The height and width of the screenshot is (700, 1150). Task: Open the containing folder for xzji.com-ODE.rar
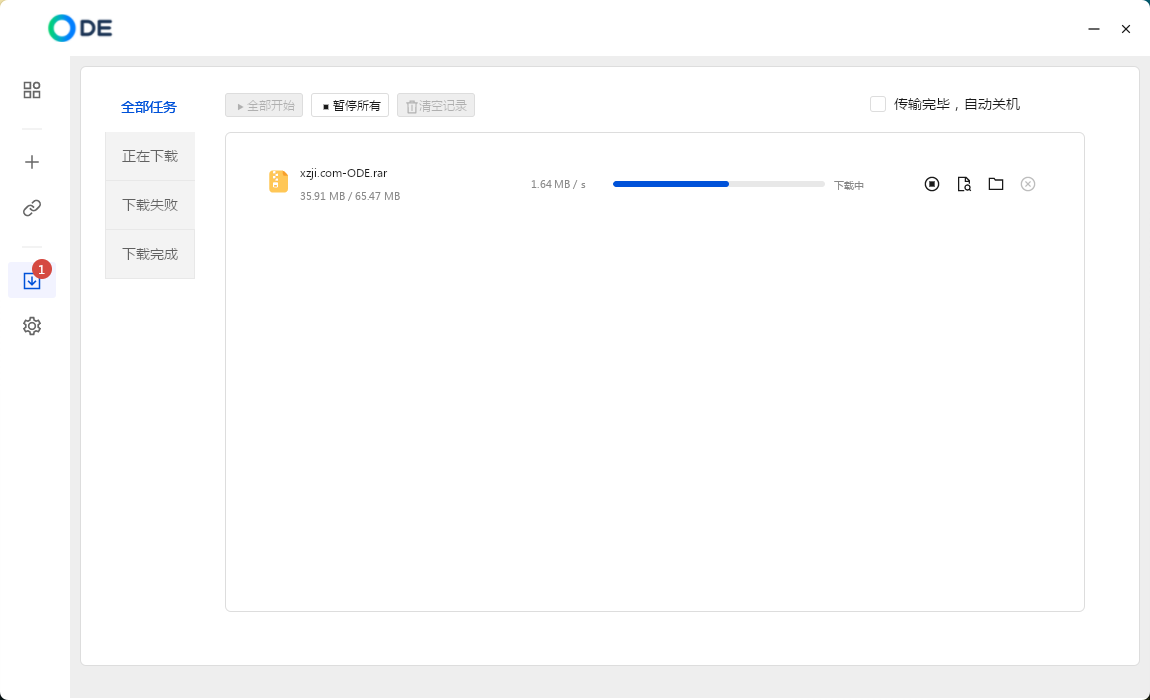click(996, 184)
